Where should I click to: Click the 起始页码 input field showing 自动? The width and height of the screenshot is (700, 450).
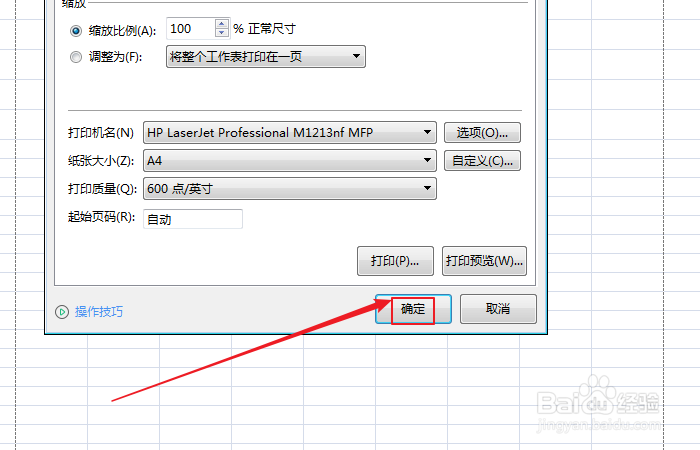pos(193,219)
